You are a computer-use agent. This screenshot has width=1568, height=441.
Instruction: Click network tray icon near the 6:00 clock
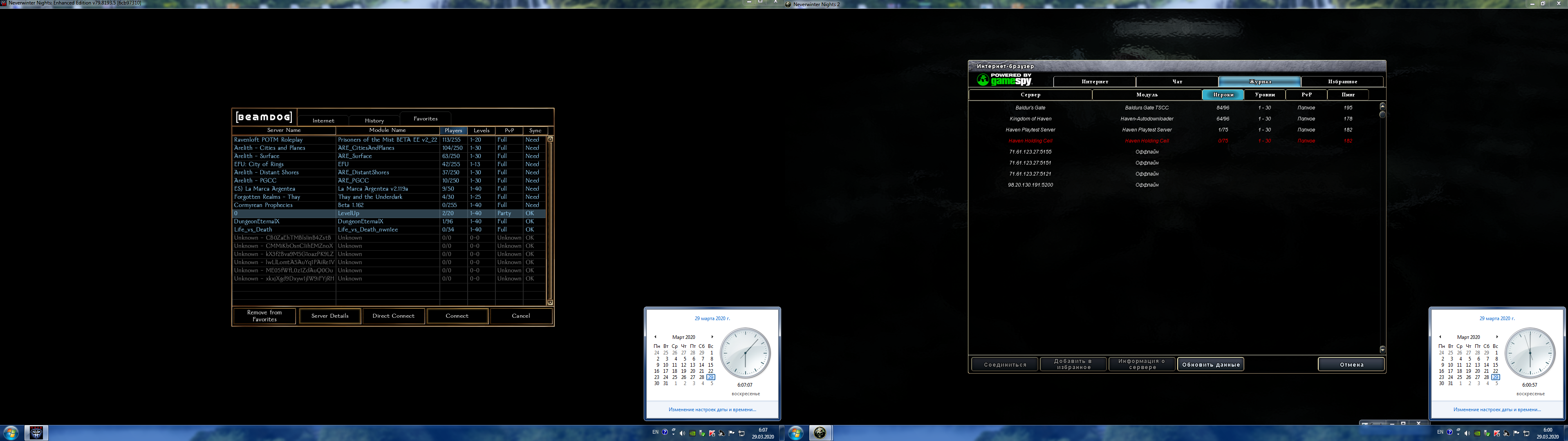[1527, 434]
